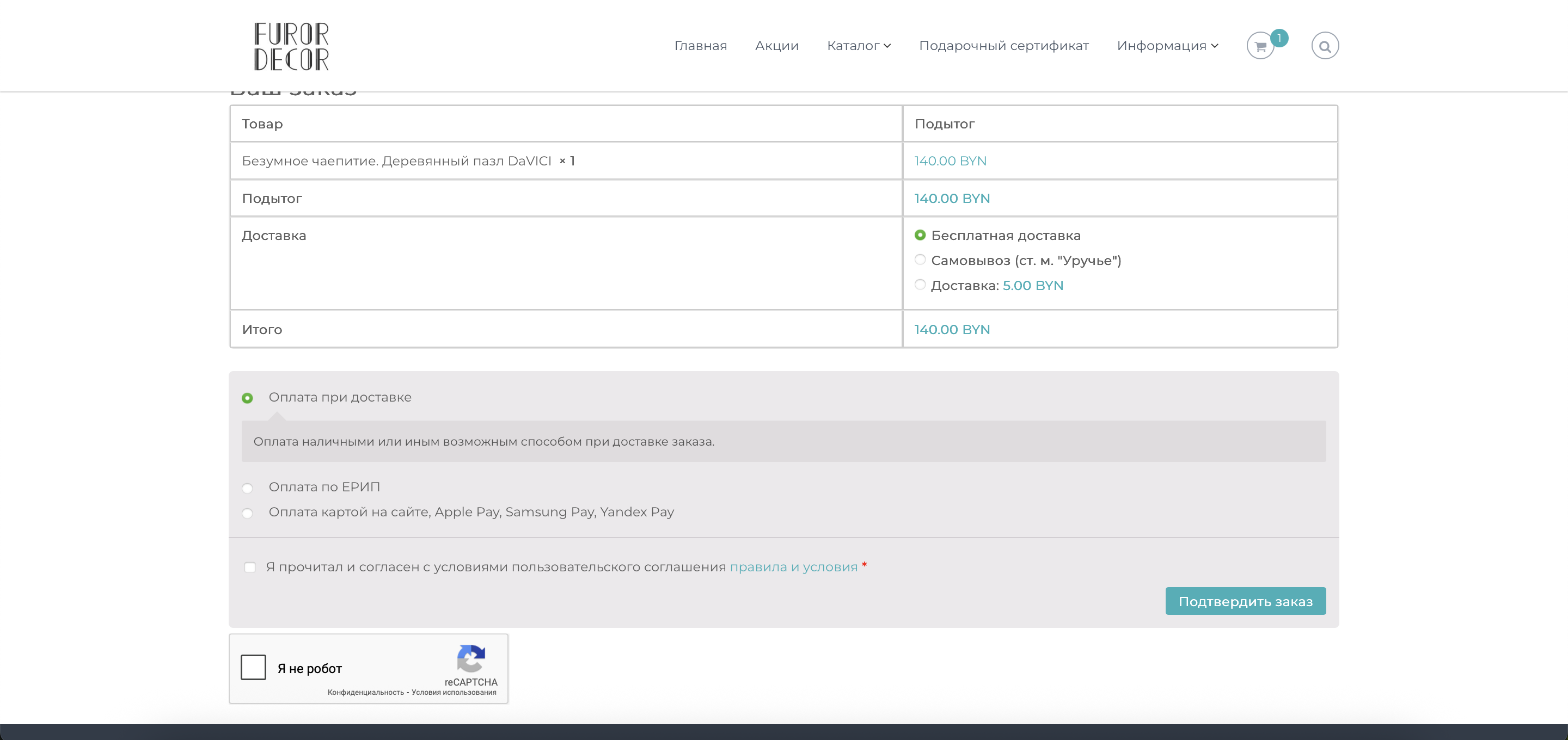Image resolution: width=1568 pixels, height=740 pixels.
Task: Click the Итого row label
Action: pos(262,329)
